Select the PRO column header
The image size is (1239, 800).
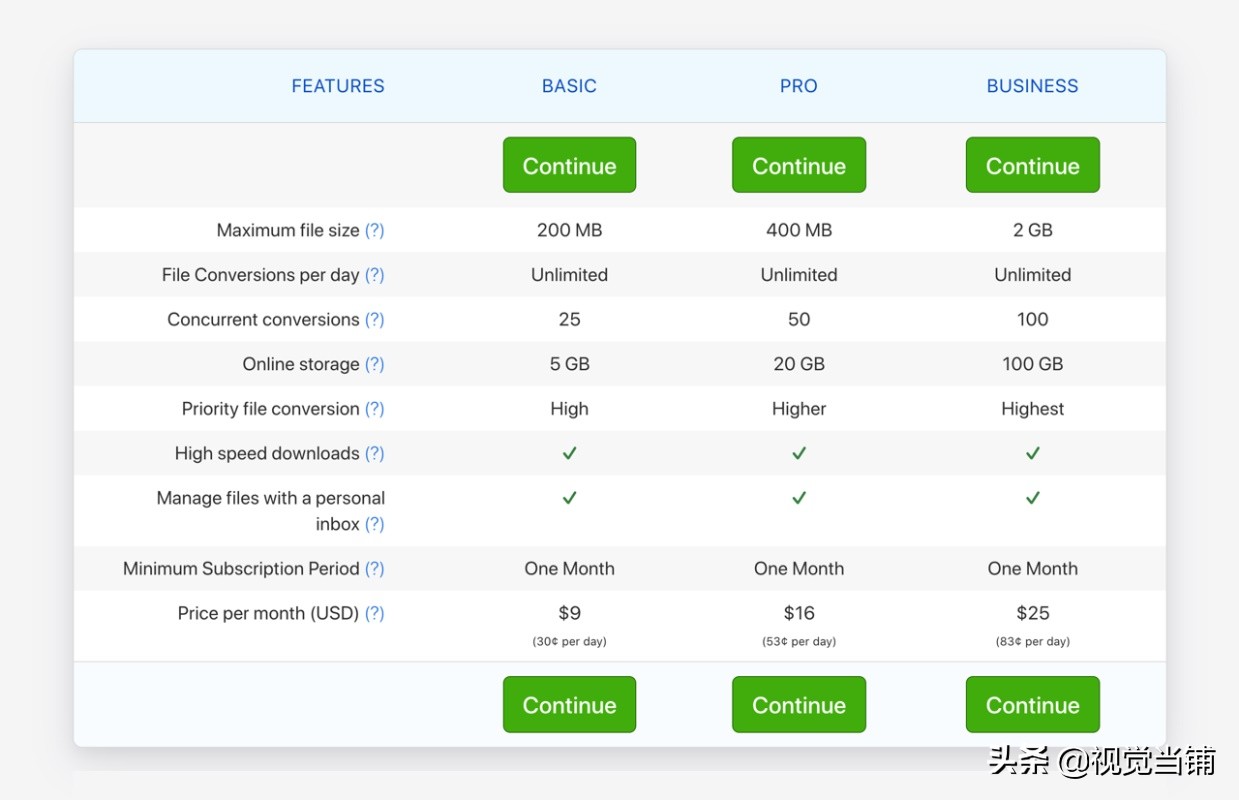click(x=798, y=86)
